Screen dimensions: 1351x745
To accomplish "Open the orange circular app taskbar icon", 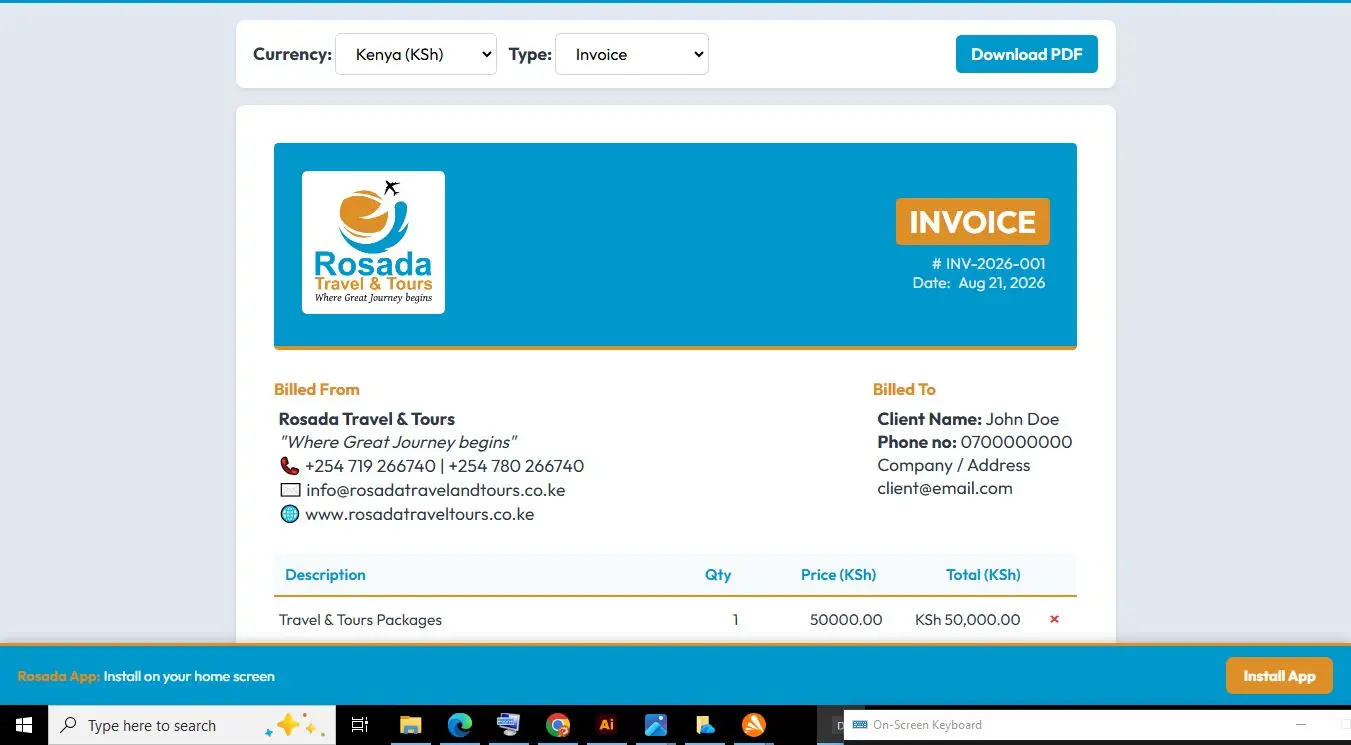I will [x=754, y=725].
